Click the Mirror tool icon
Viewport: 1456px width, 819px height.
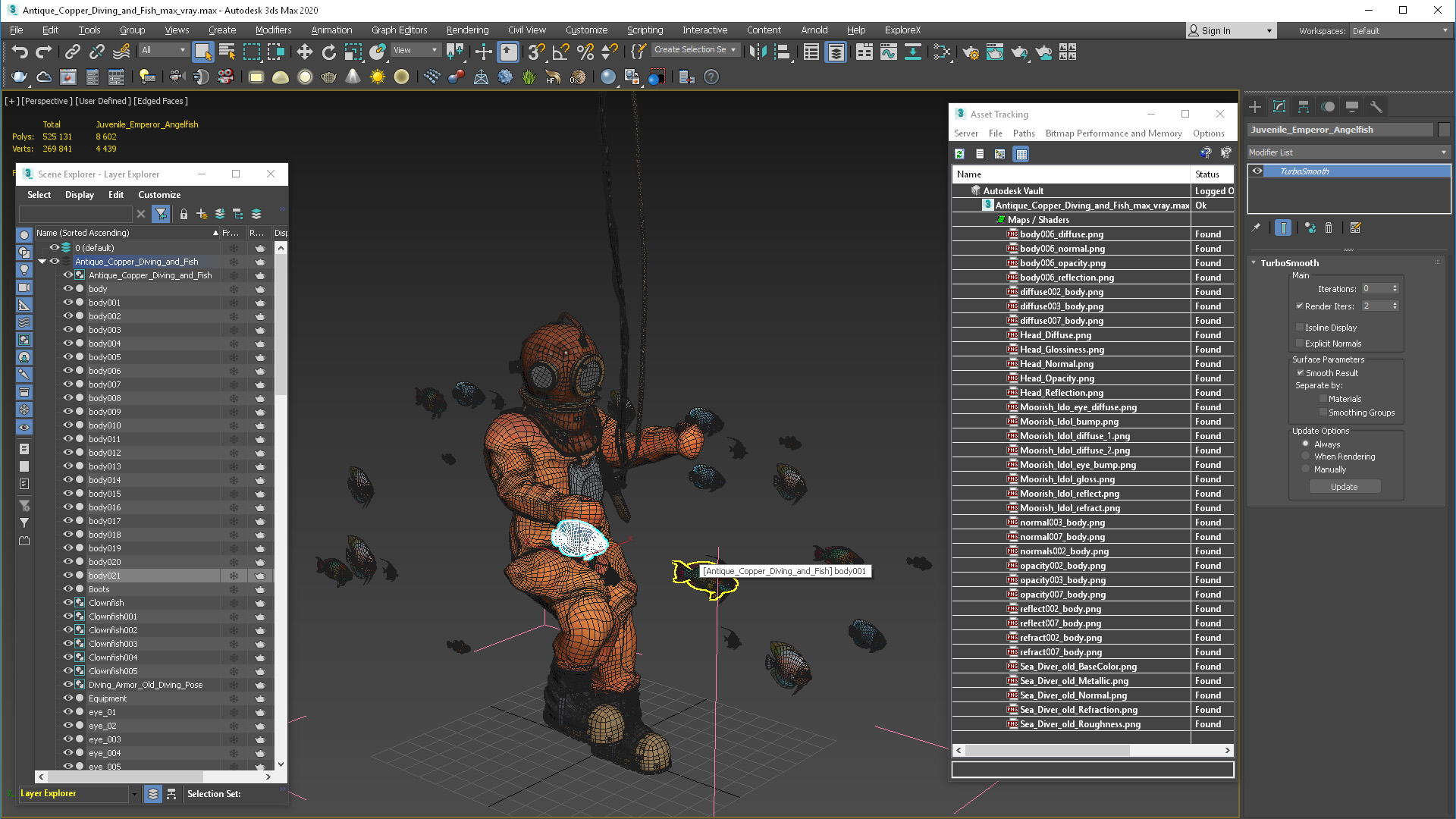tap(758, 52)
